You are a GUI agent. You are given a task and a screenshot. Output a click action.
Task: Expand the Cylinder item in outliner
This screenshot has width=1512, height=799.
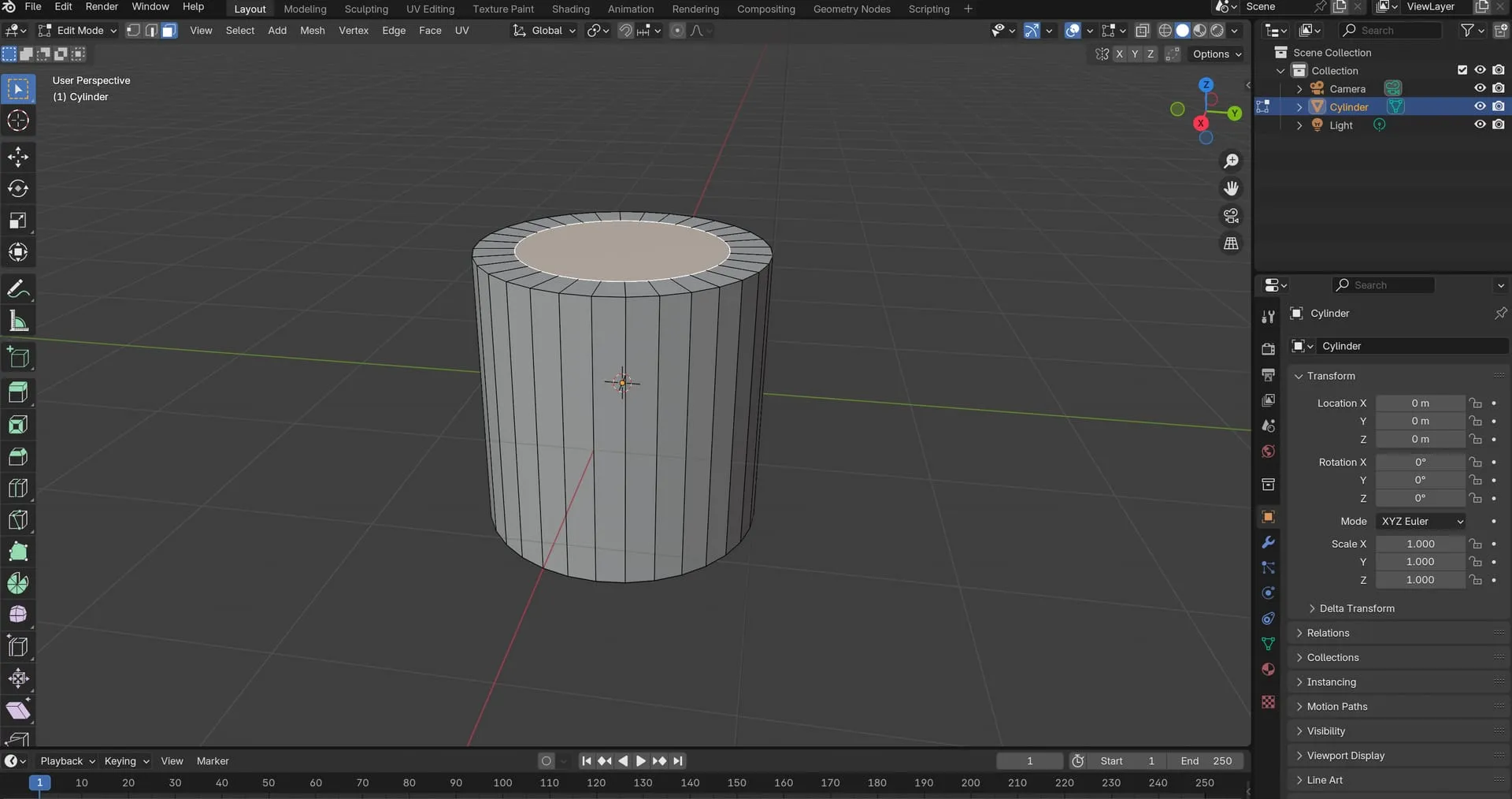[x=1299, y=107]
